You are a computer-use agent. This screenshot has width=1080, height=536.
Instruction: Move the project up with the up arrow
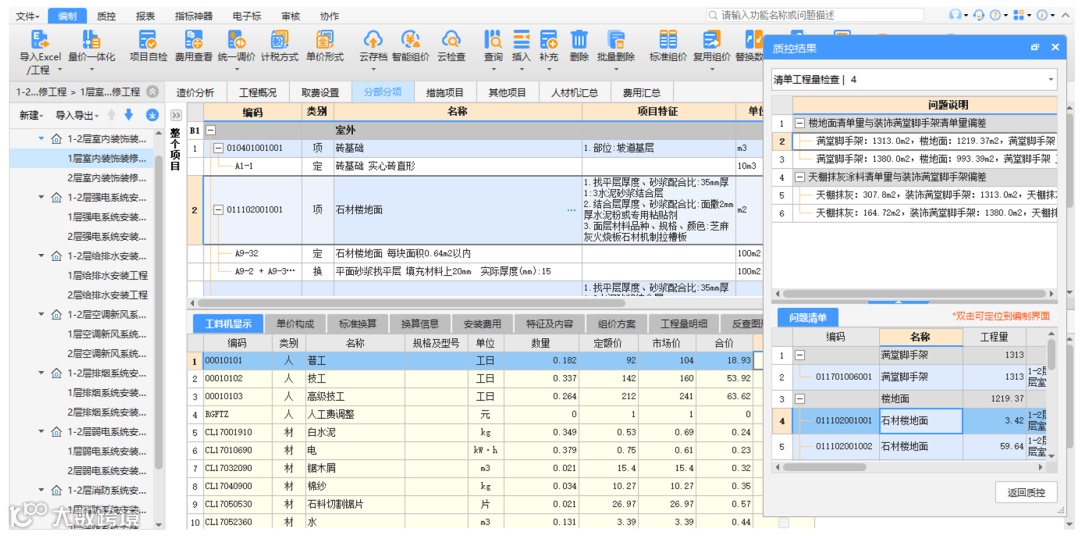click(x=111, y=115)
